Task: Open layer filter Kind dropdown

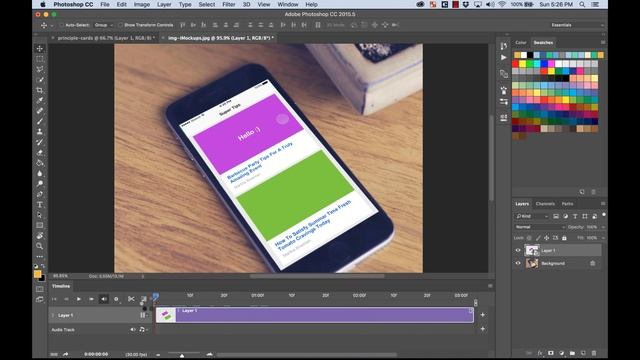Action: click(531, 216)
